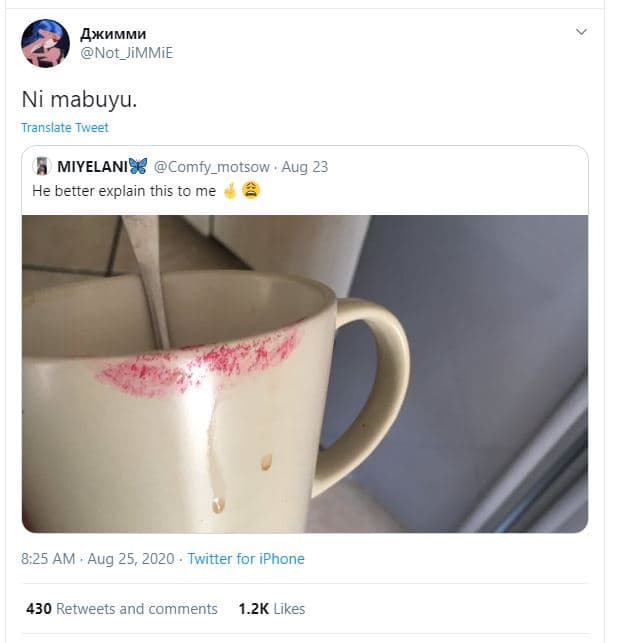Click Джимми's profile avatar picture
Image resolution: width=617 pixels, height=643 pixels.
point(45,43)
